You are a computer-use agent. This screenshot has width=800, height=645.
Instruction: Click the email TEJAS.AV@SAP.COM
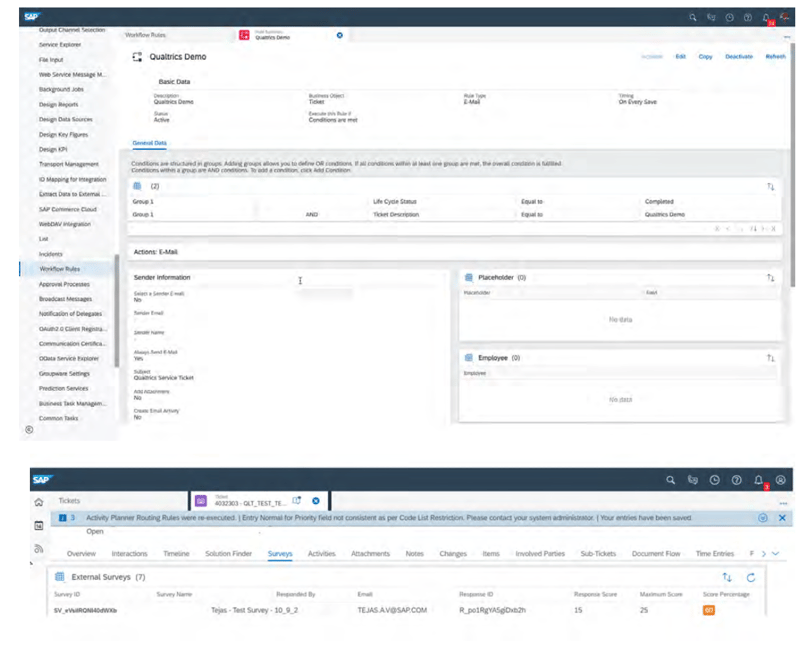point(392,610)
